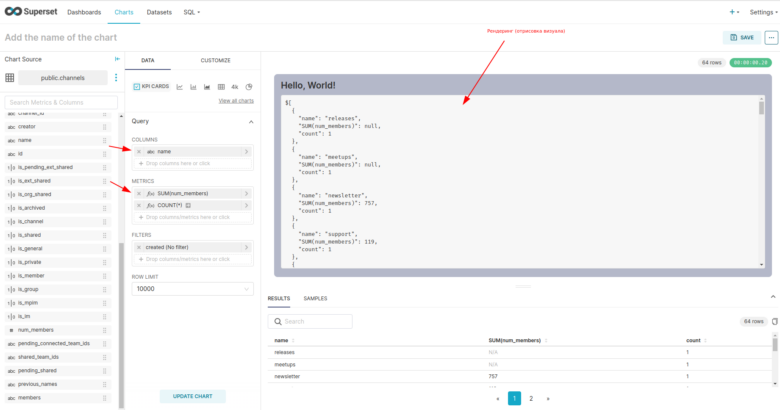Remove the SUM(num_members) metric with its X

tap(139, 194)
